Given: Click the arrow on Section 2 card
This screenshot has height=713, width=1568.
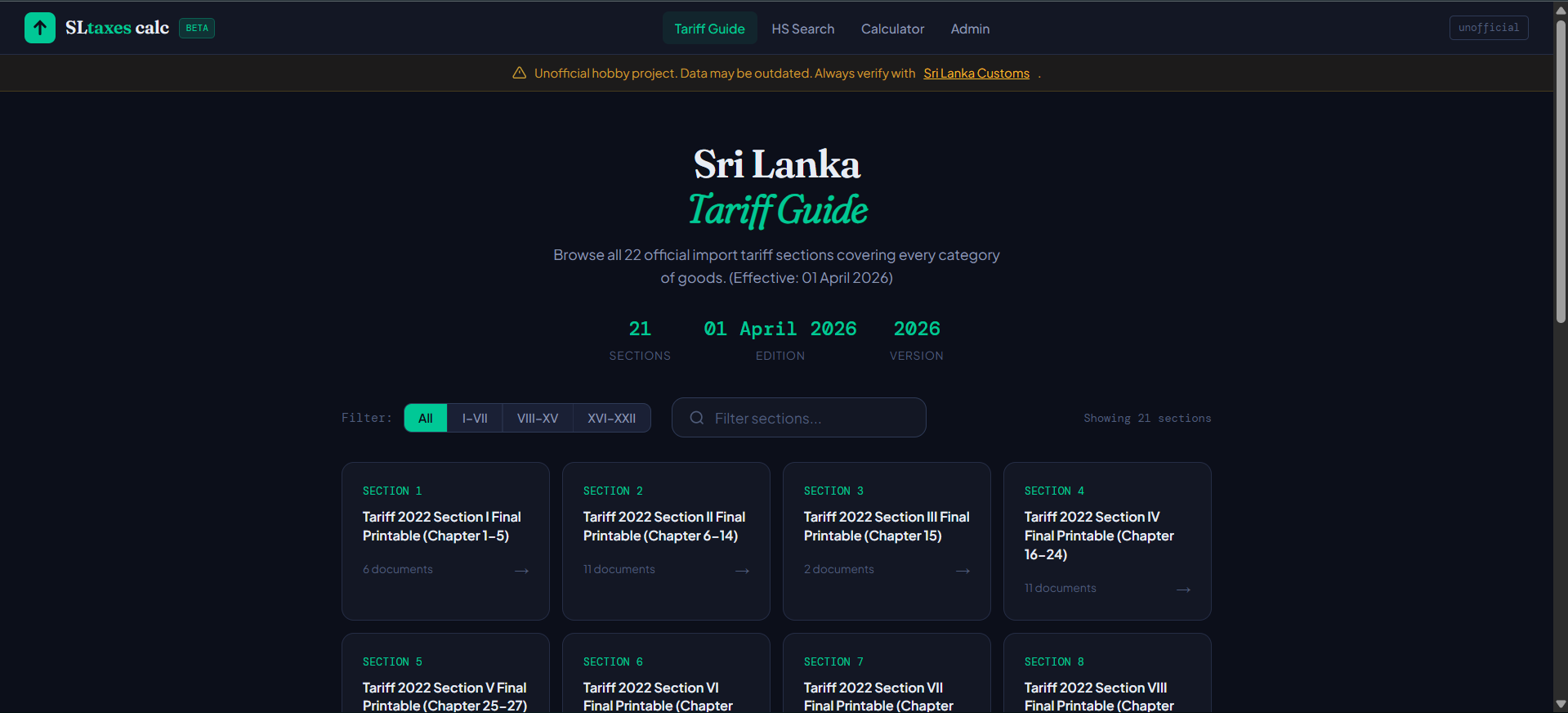Looking at the screenshot, I should tap(743, 571).
